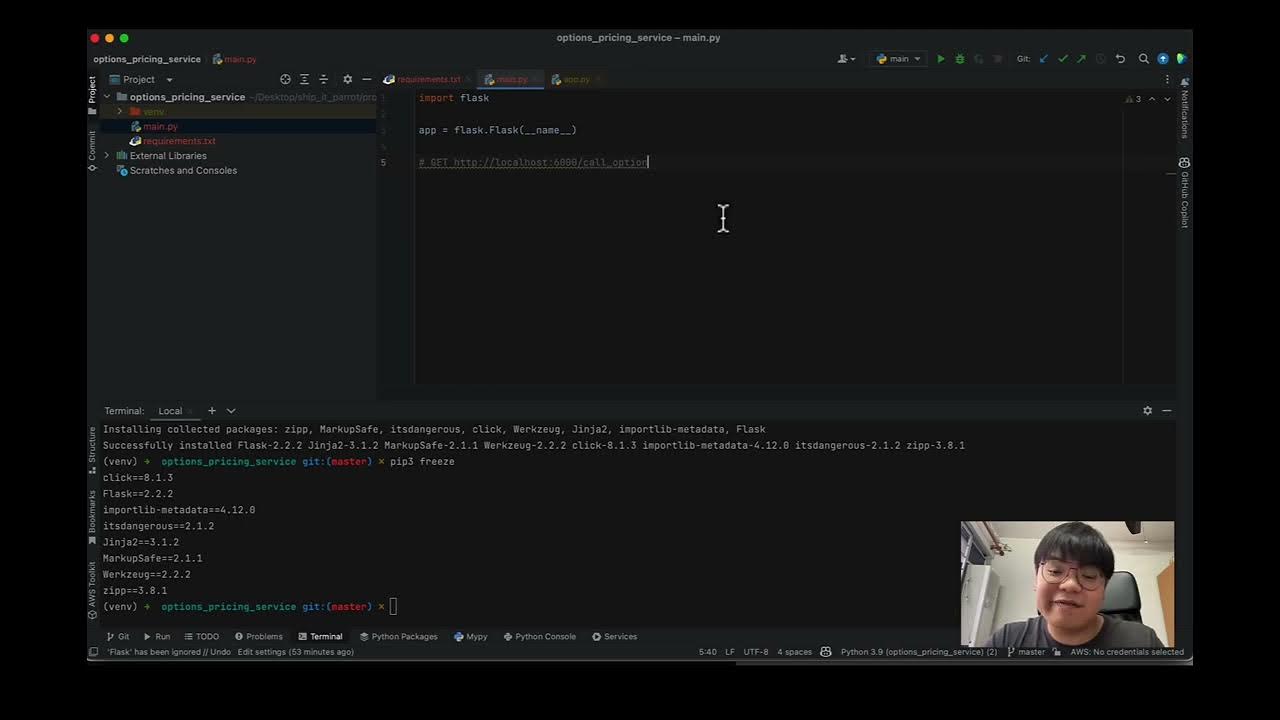Open Terminal panel settings gear

click(x=1147, y=411)
